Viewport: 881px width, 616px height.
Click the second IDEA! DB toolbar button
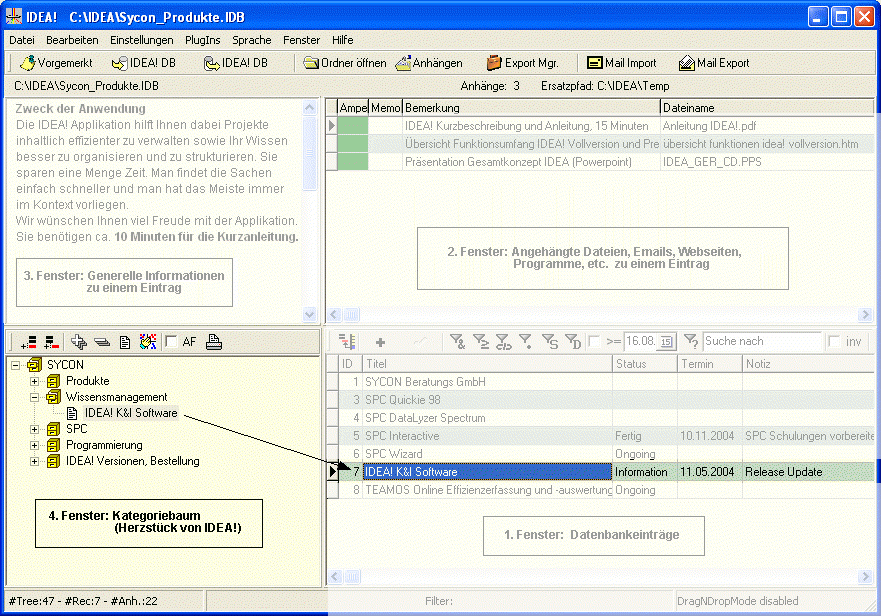point(235,63)
